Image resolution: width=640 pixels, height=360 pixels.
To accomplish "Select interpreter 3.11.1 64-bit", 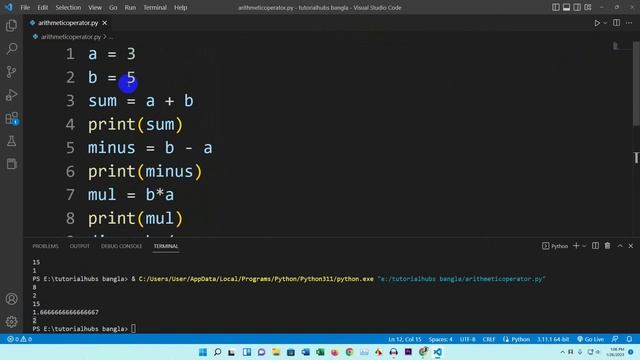I will [x=553, y=339].
